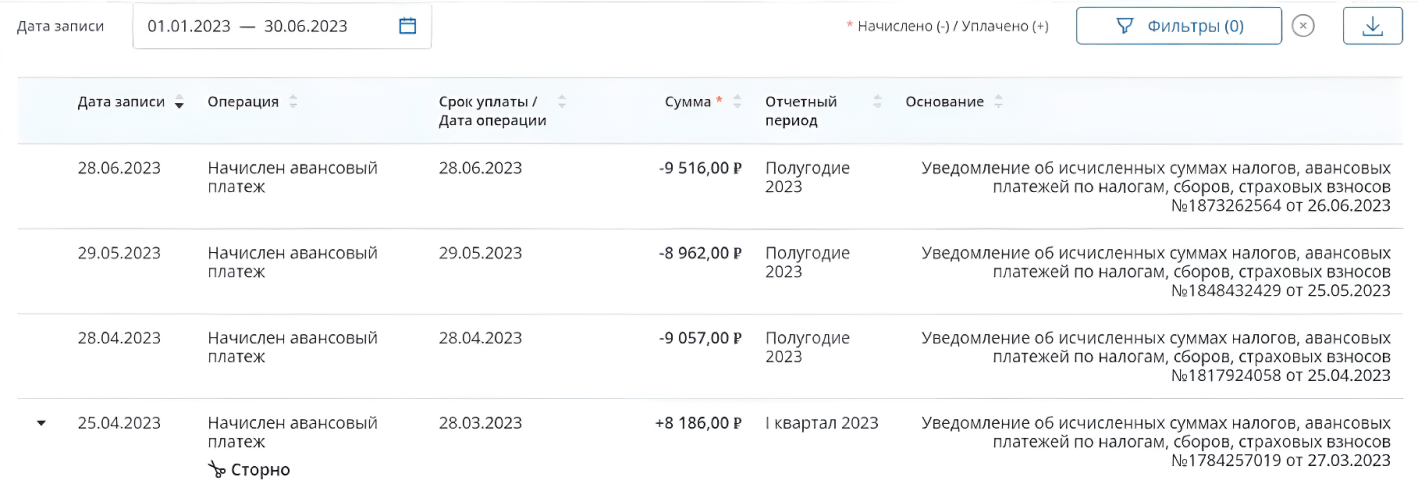Sort by Дата записи column arrow
Viewport: 1418px width, 491px height.
tap(180, 102)
